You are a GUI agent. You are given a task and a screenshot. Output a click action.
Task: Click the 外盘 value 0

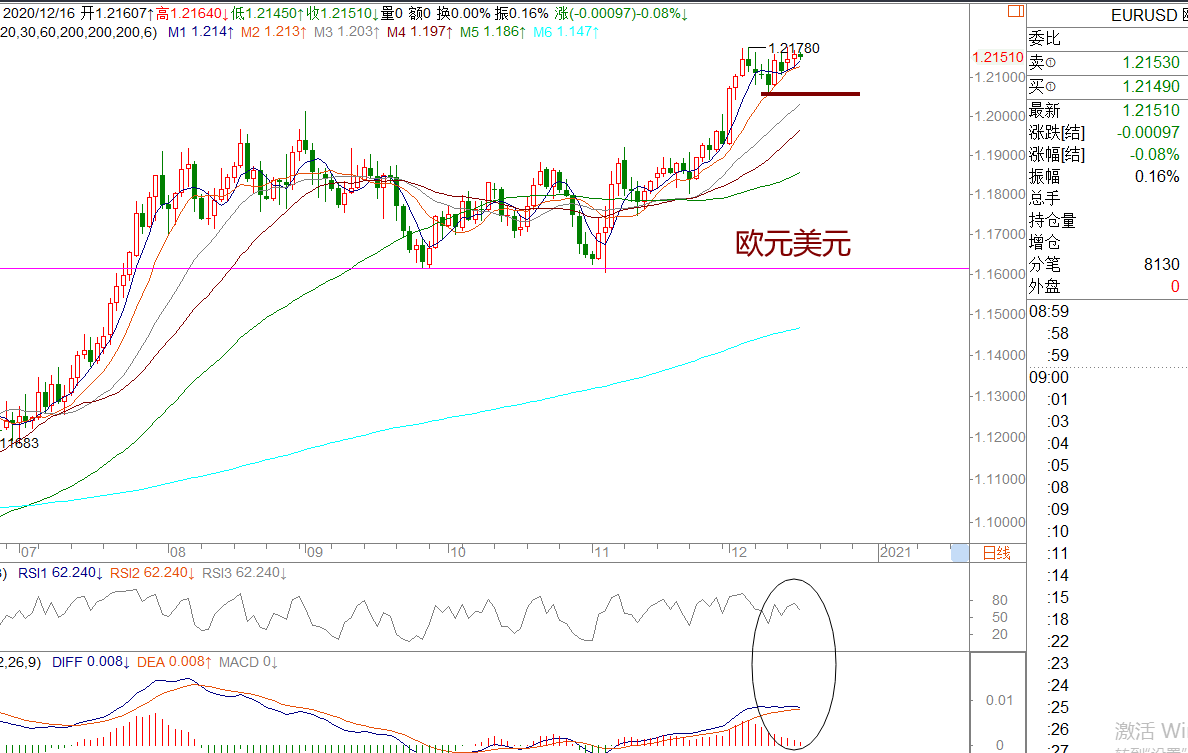(x=1175, y=286)
